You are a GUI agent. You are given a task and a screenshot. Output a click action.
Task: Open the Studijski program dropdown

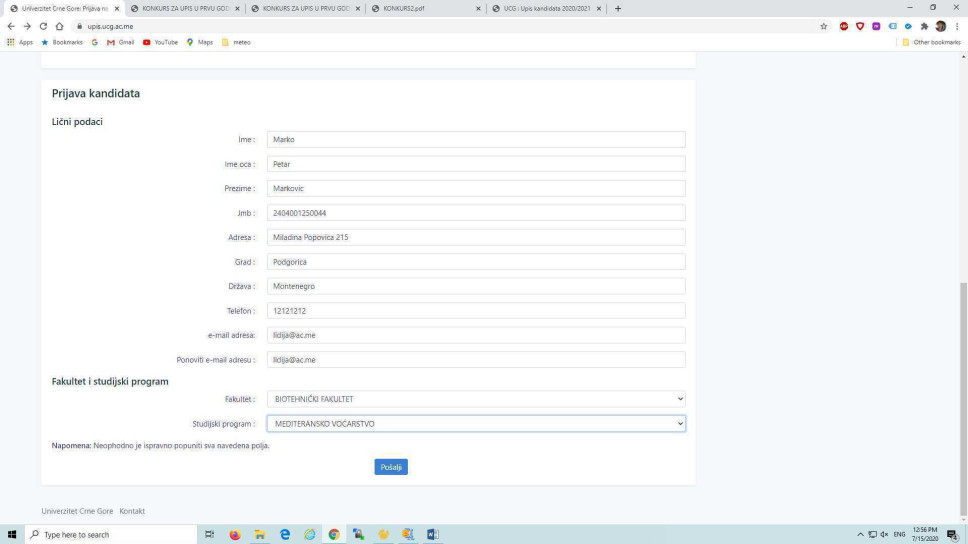(476, 424)
